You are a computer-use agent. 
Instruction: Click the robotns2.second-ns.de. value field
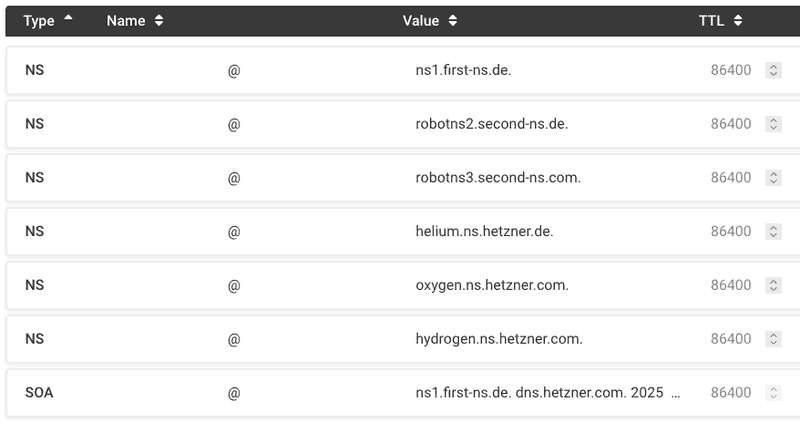(491, 124)
